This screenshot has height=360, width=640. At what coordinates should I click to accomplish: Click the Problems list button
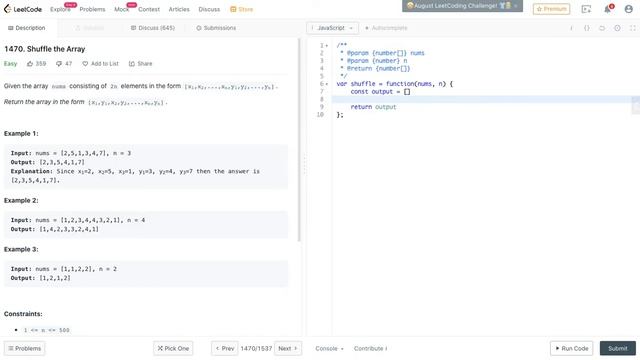(24, 349)
